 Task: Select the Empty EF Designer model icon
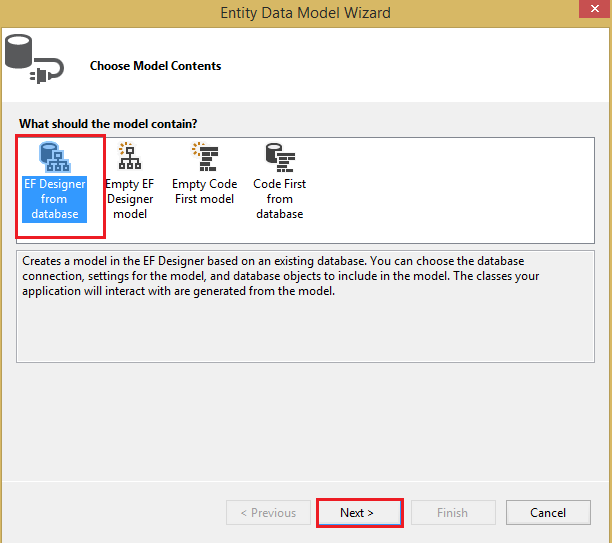pos(129,156)
